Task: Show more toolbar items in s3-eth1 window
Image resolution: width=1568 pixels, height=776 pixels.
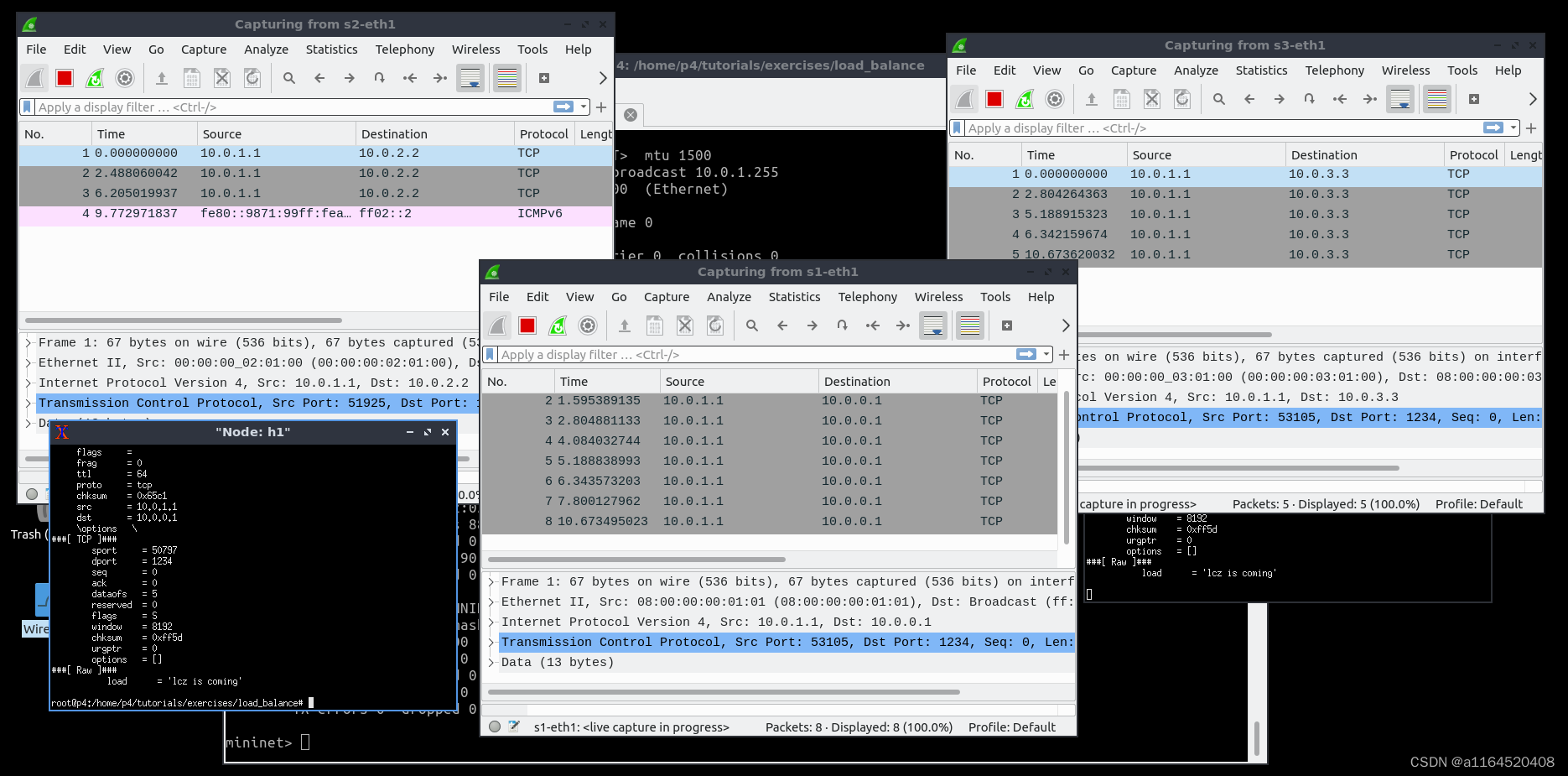Action: tap(1532, 99)
